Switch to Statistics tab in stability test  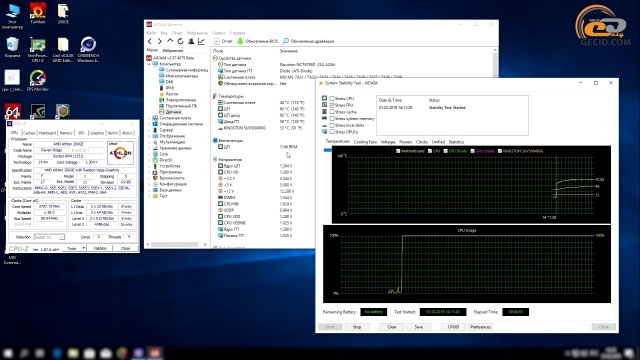456,142
